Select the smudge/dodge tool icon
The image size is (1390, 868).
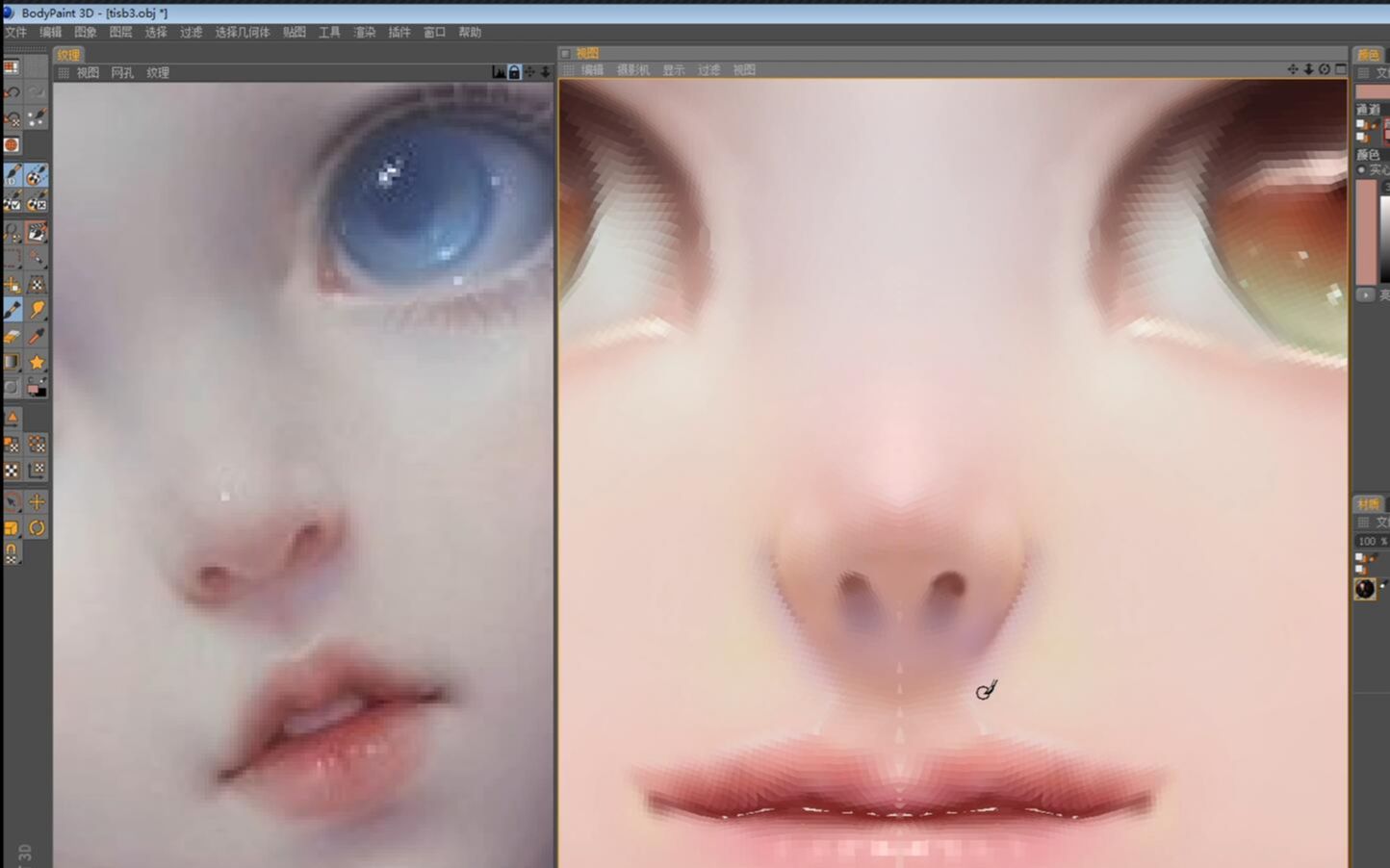(x=37, y=310)
